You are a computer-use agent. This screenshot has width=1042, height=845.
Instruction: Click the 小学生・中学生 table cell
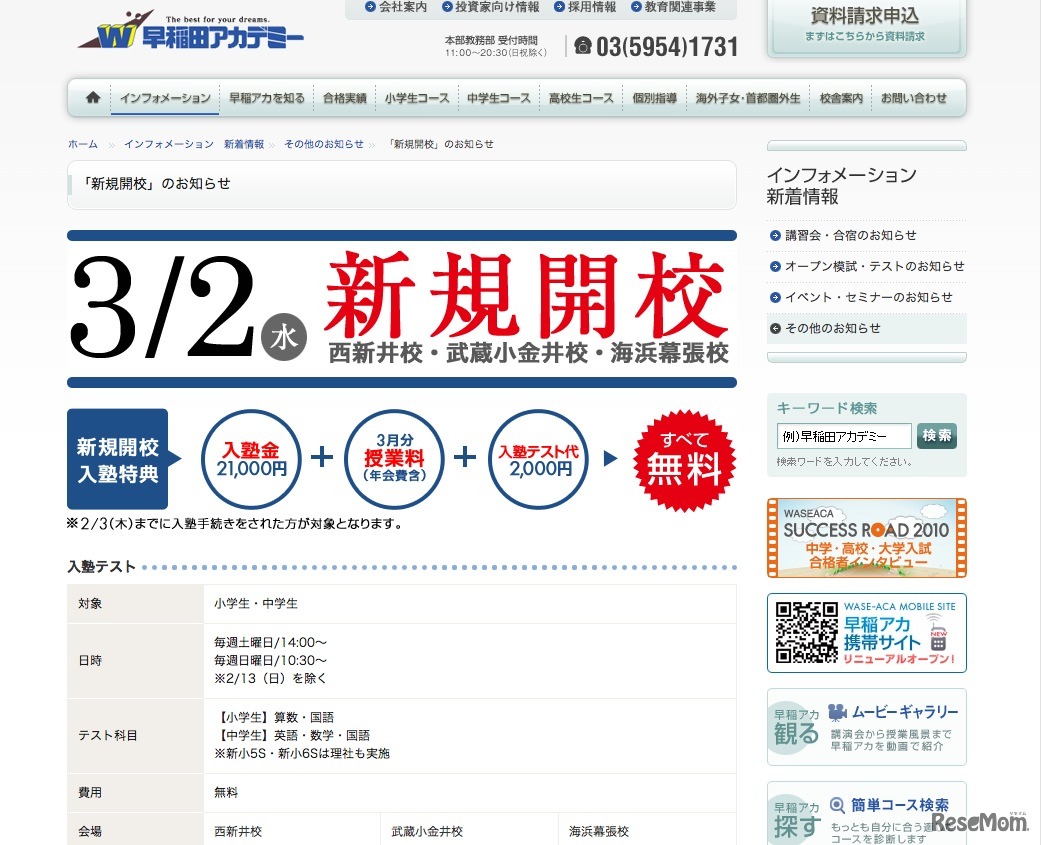[470, 604]
